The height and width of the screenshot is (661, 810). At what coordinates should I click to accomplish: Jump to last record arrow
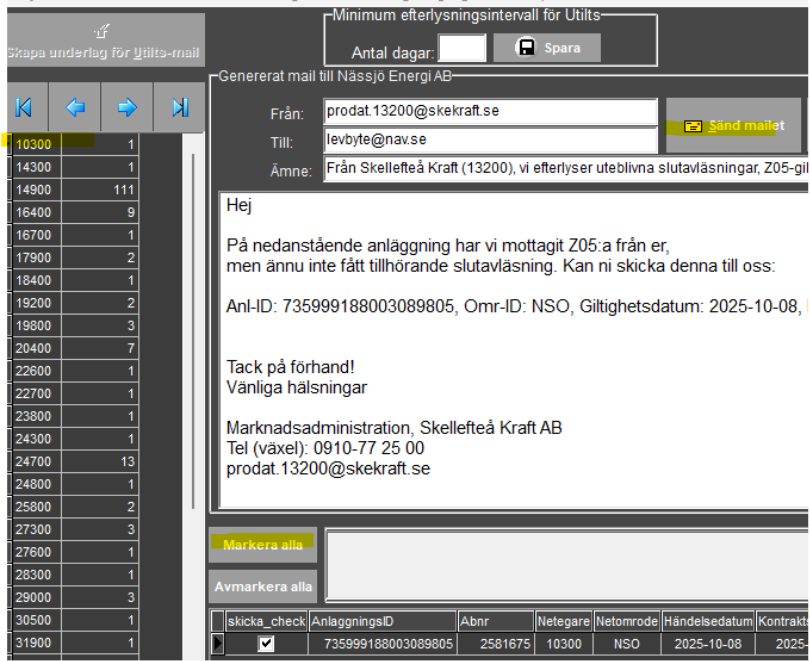[x=180, y=107]
